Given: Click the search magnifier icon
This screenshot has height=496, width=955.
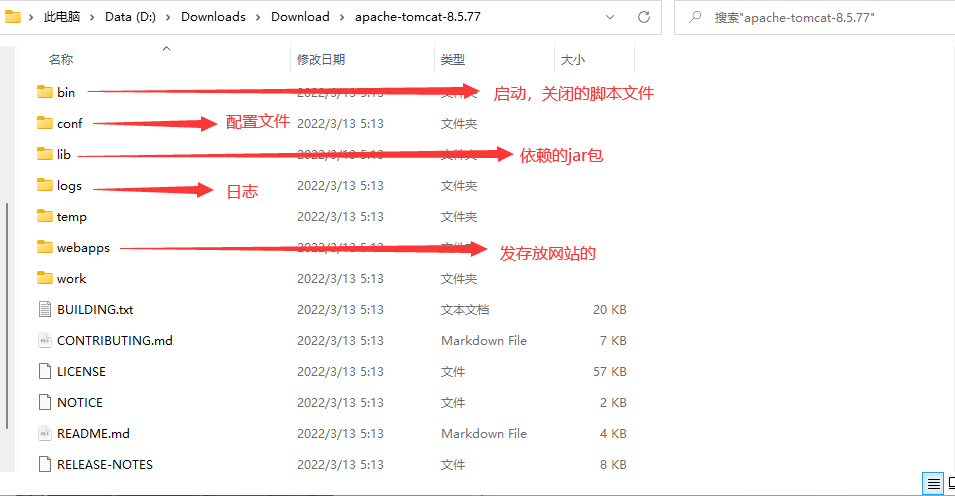Looking at the screenshot, I should click(x=695, y=17).
